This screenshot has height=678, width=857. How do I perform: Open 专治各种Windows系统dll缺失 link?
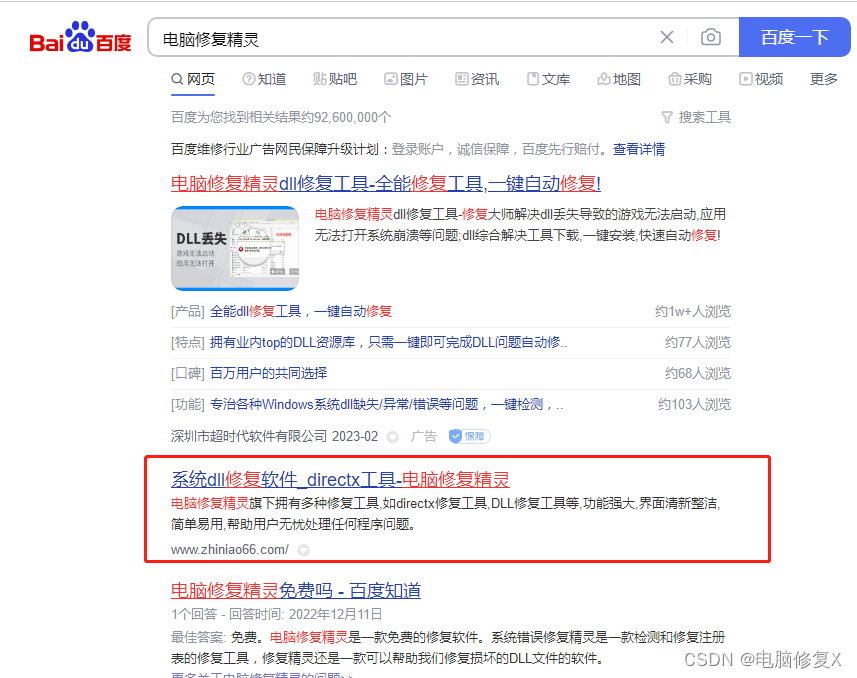pyautogui.click(x=386, y=405)
